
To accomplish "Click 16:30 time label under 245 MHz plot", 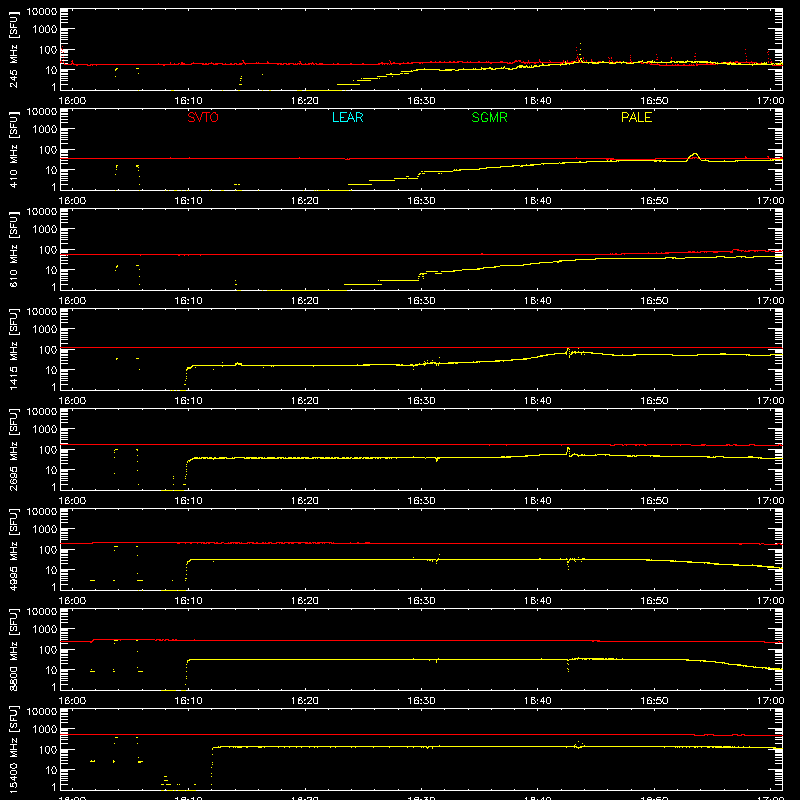I will [421, 101].
